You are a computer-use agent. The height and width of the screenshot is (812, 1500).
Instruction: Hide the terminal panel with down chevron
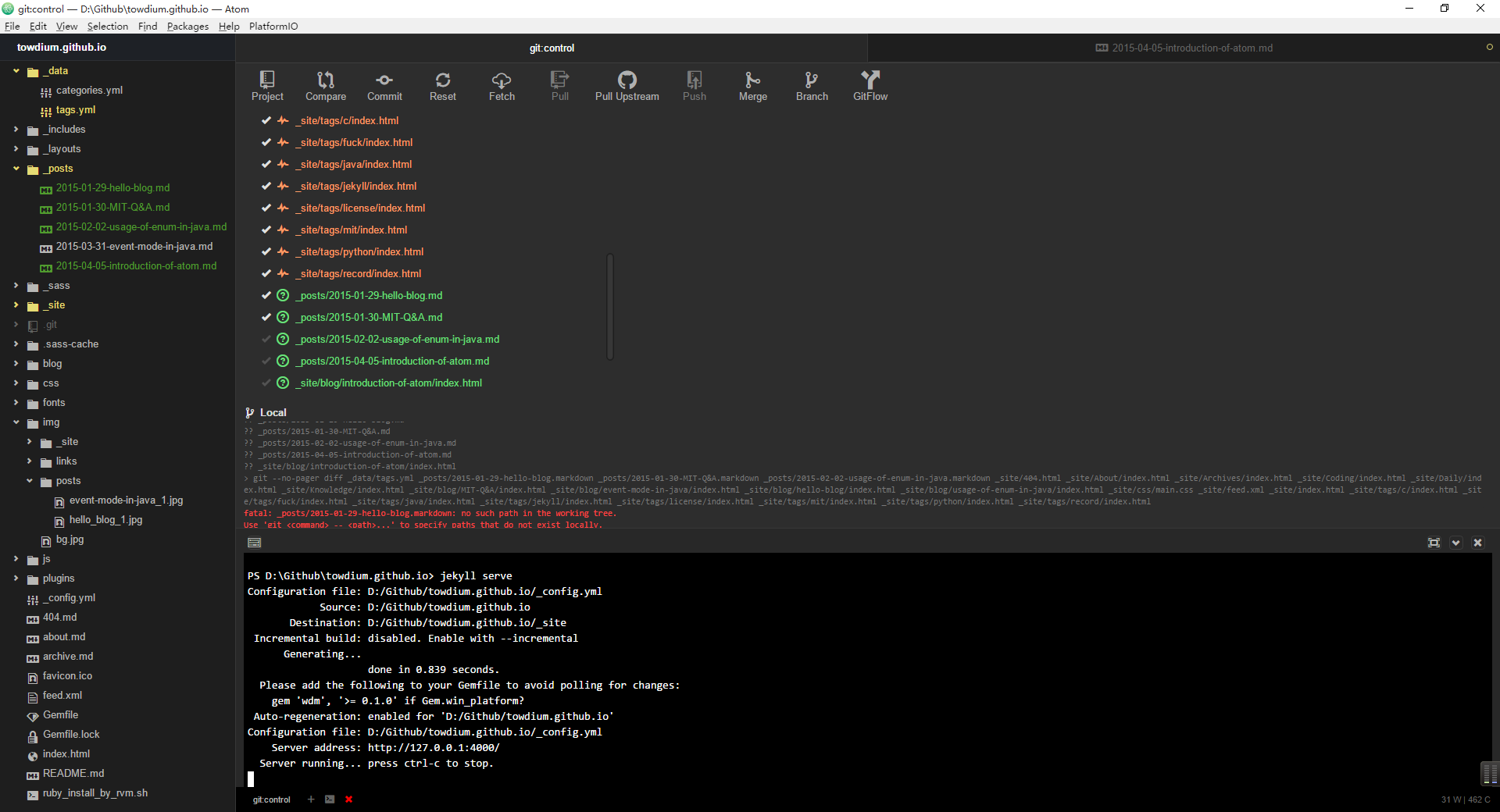[1456, 543]
